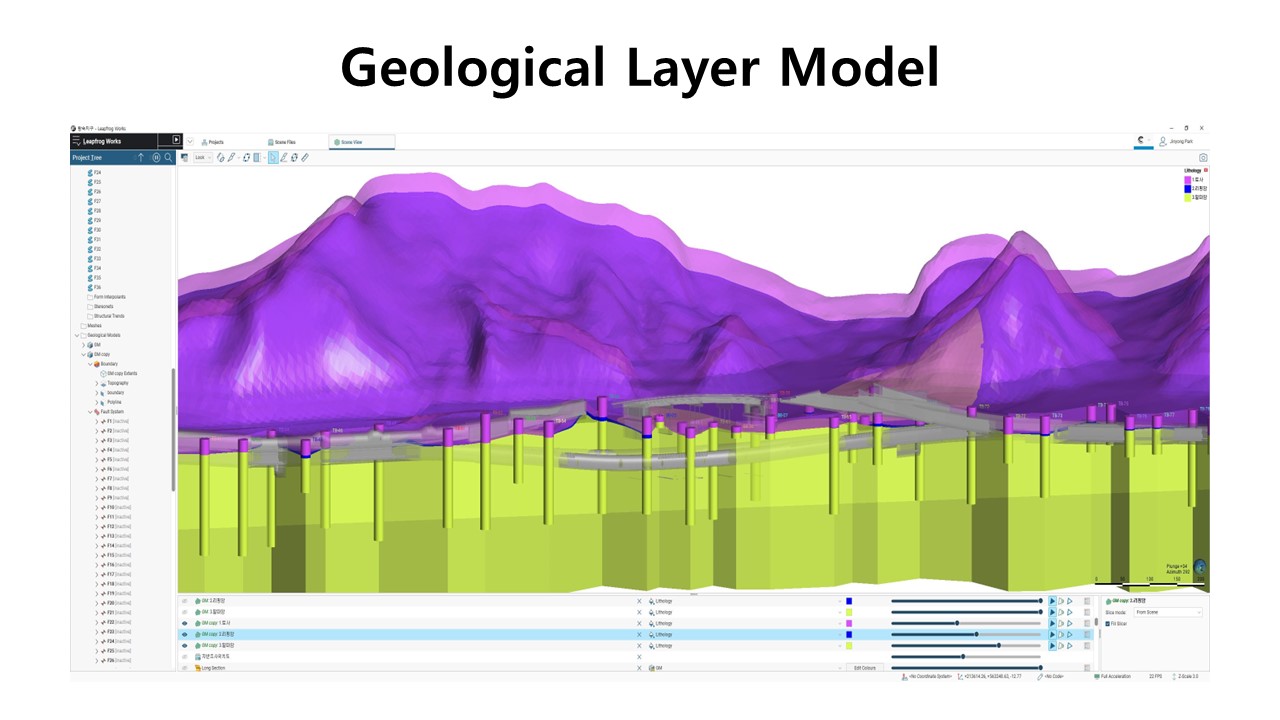
Task: Collapse the Fault System tree node
Action: 90,412
